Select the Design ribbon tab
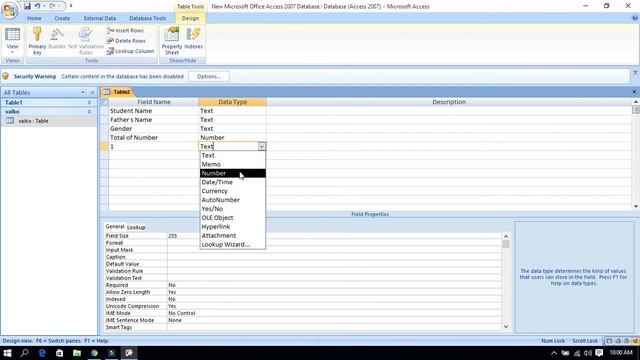 (190, 18)
